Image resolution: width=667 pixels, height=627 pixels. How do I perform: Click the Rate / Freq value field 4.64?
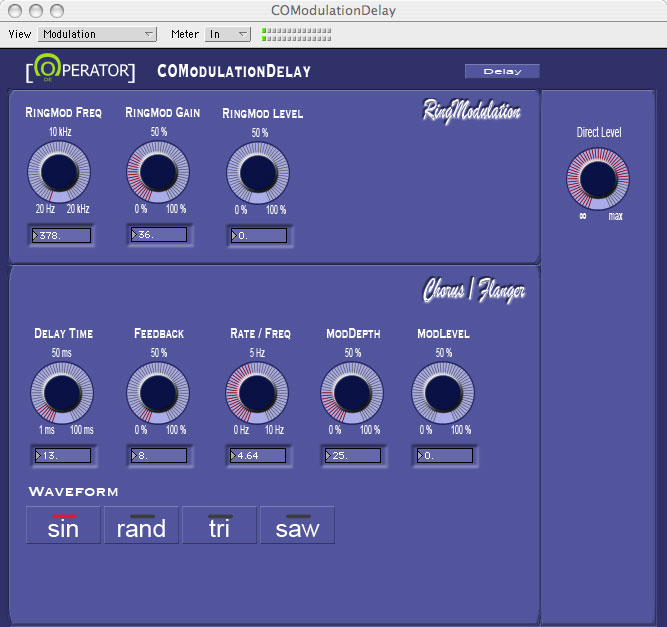[258, 456]
